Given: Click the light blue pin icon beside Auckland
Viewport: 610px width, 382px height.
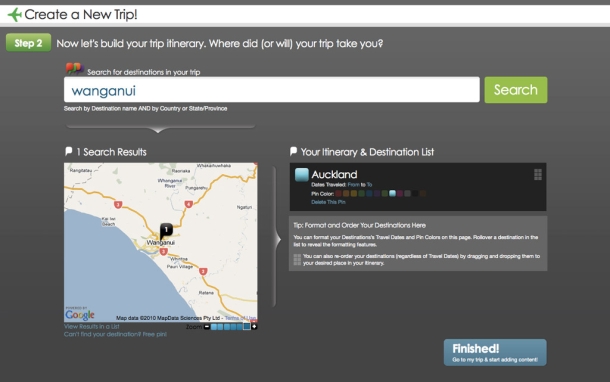Looking at the screenshot, I should [x=301, y=175].
